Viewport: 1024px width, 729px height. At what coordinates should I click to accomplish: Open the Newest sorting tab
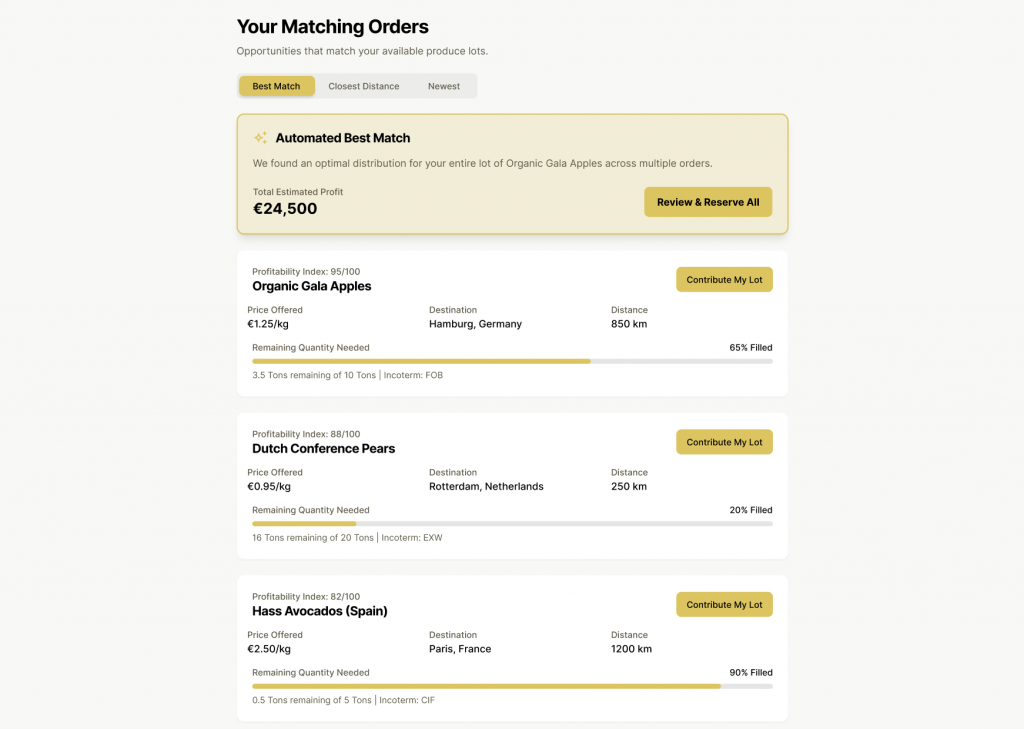pos(443,86)
